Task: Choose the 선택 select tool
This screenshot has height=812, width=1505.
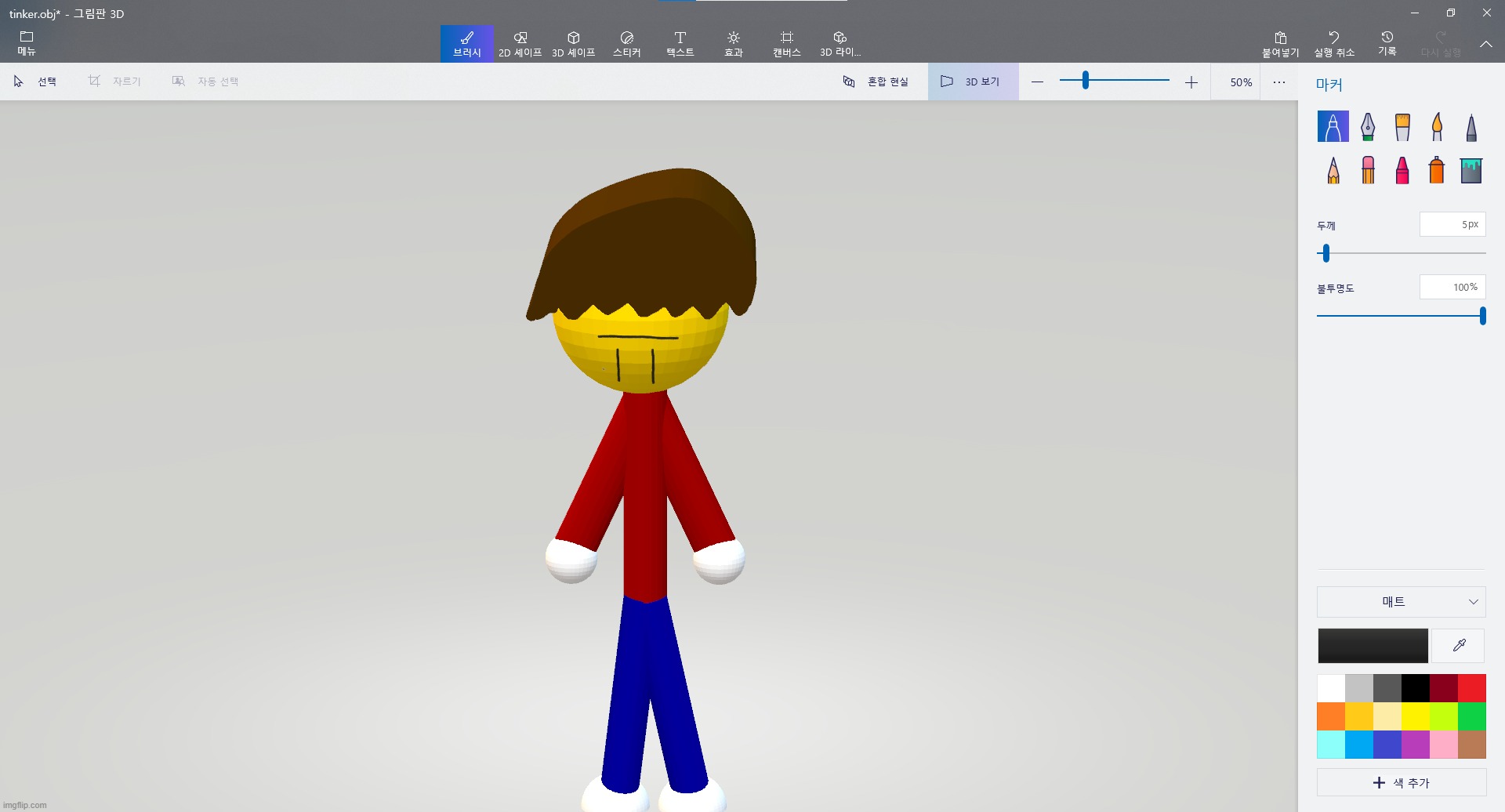Action: point(35,82)
